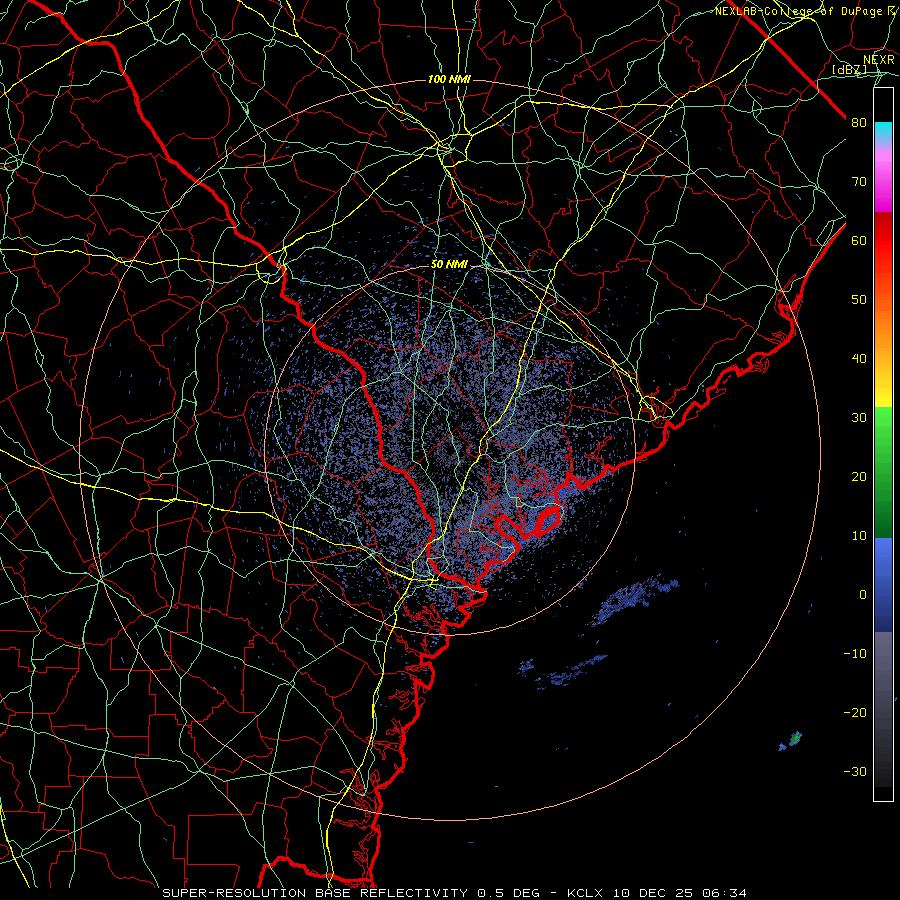Click the "0.5 DEG" elevation text

point(508,893)
